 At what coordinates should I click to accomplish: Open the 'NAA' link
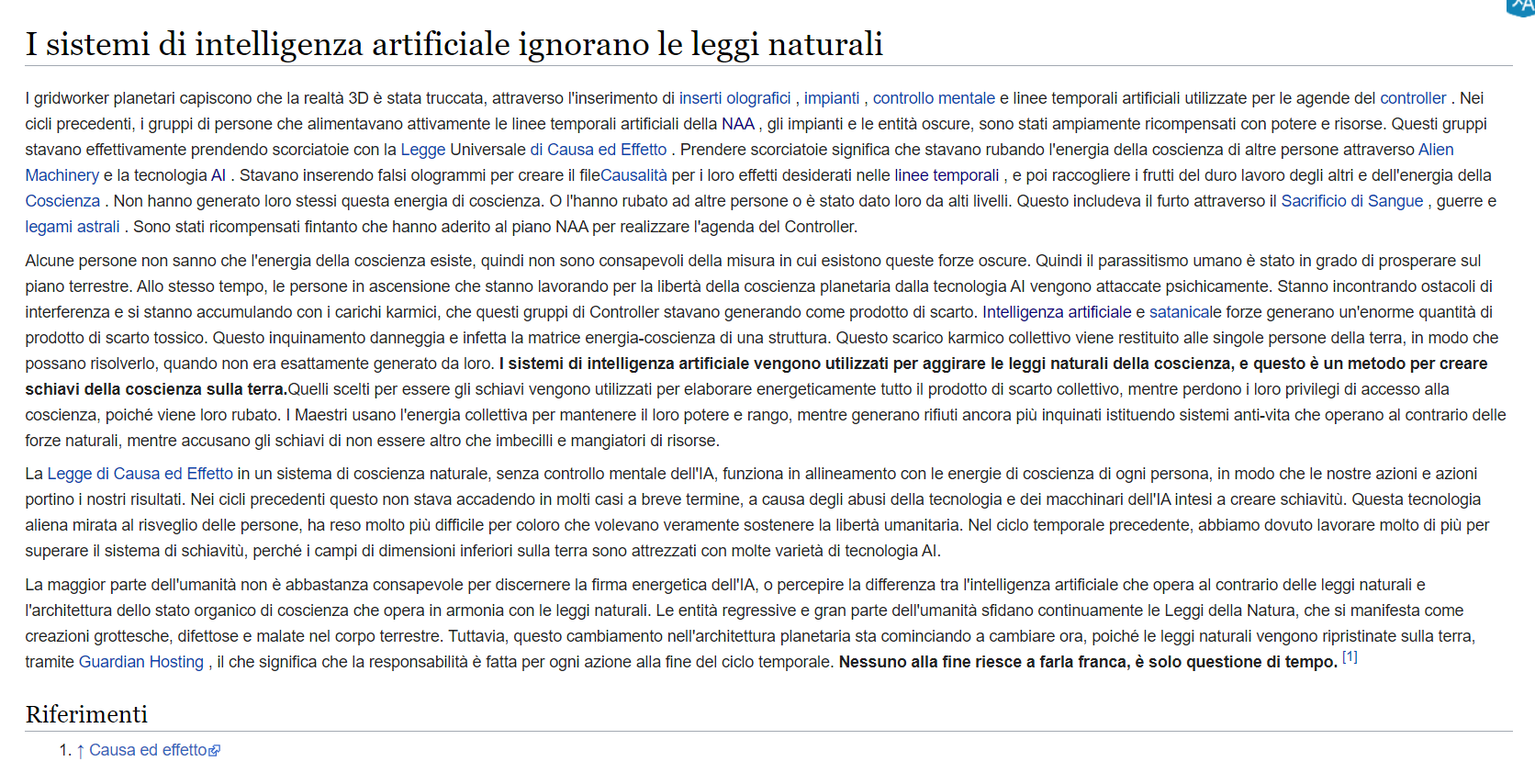click(x=737, y=124)
